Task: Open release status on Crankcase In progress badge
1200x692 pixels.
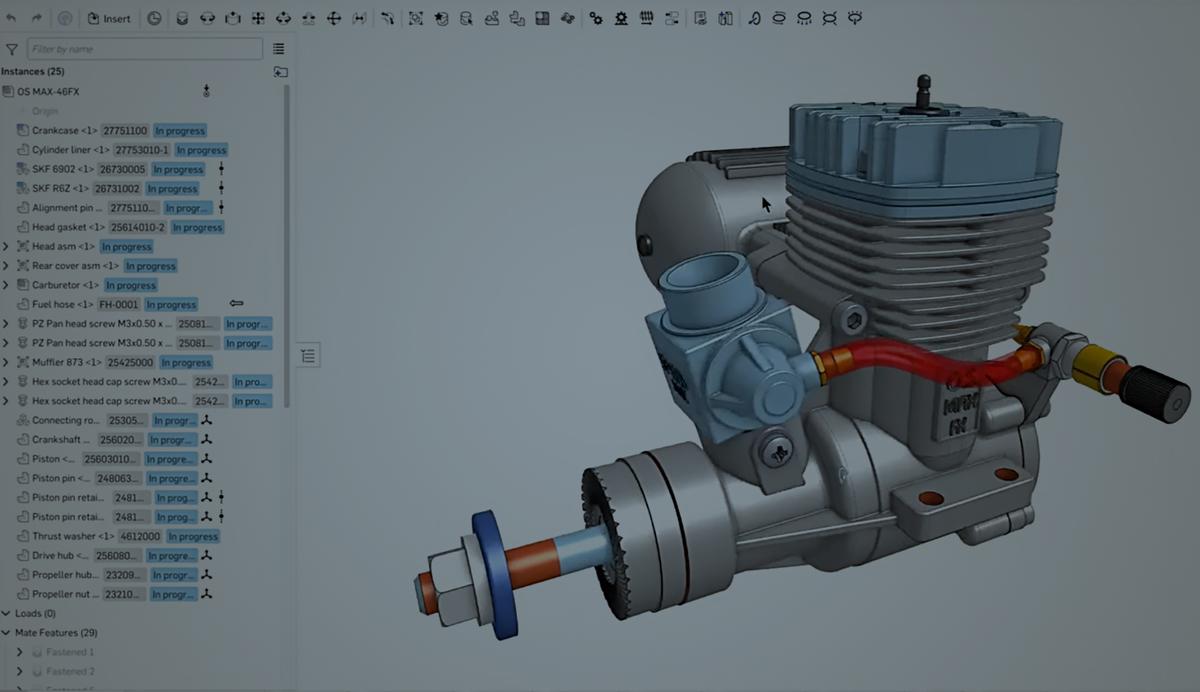Action: (x=182, y=130)
